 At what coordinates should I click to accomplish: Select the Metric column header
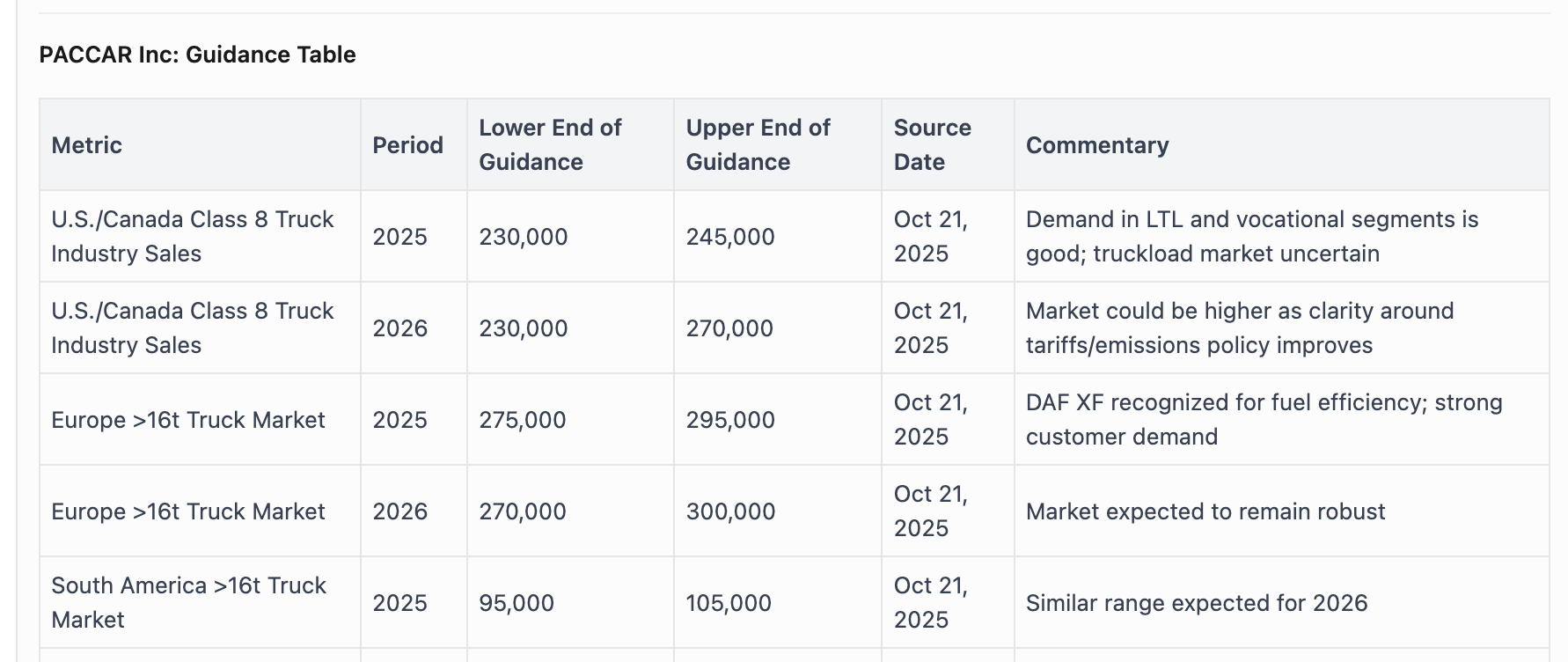point(86,145)
